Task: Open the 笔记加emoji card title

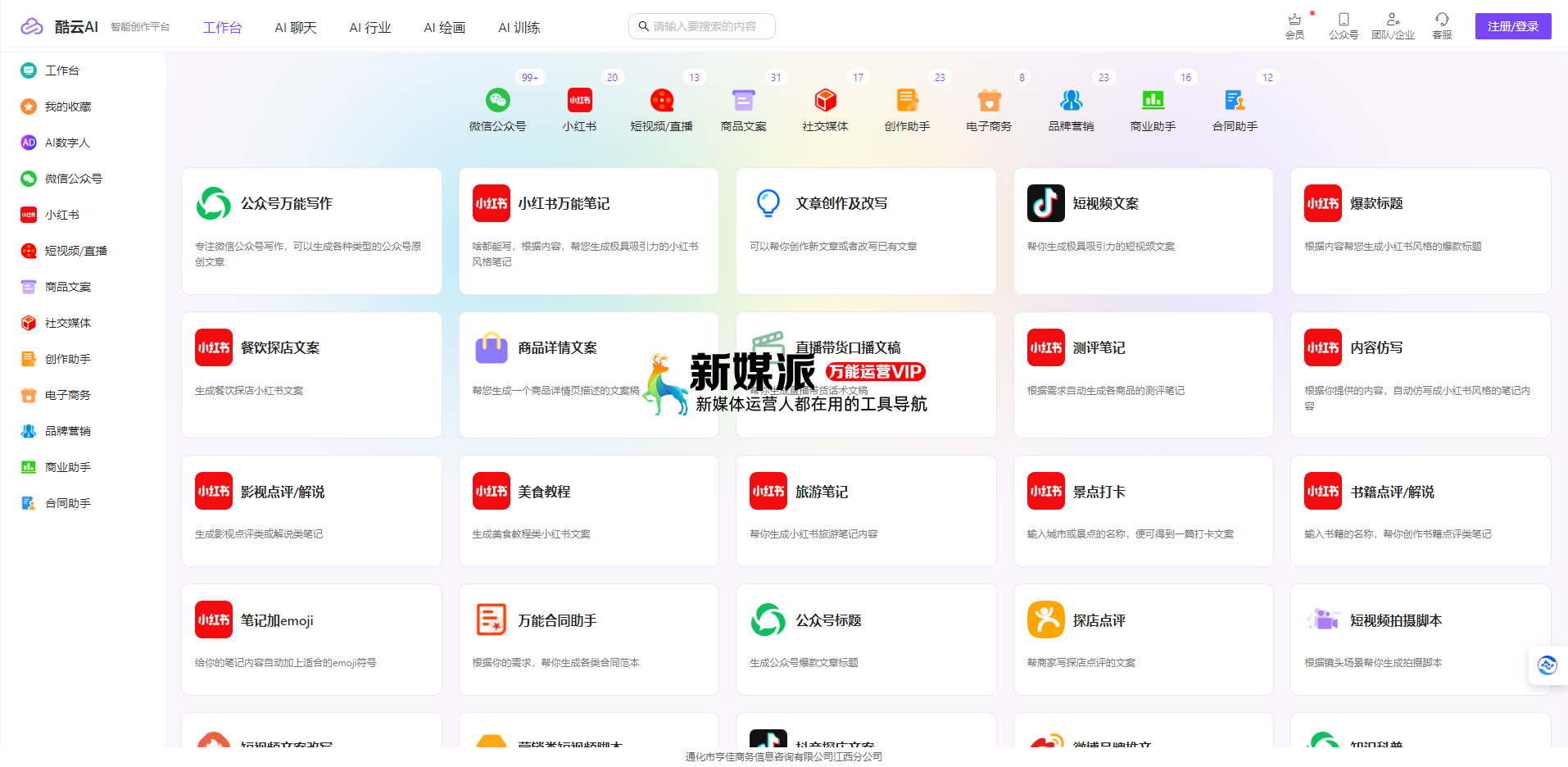Action: (x=277, y=620)
